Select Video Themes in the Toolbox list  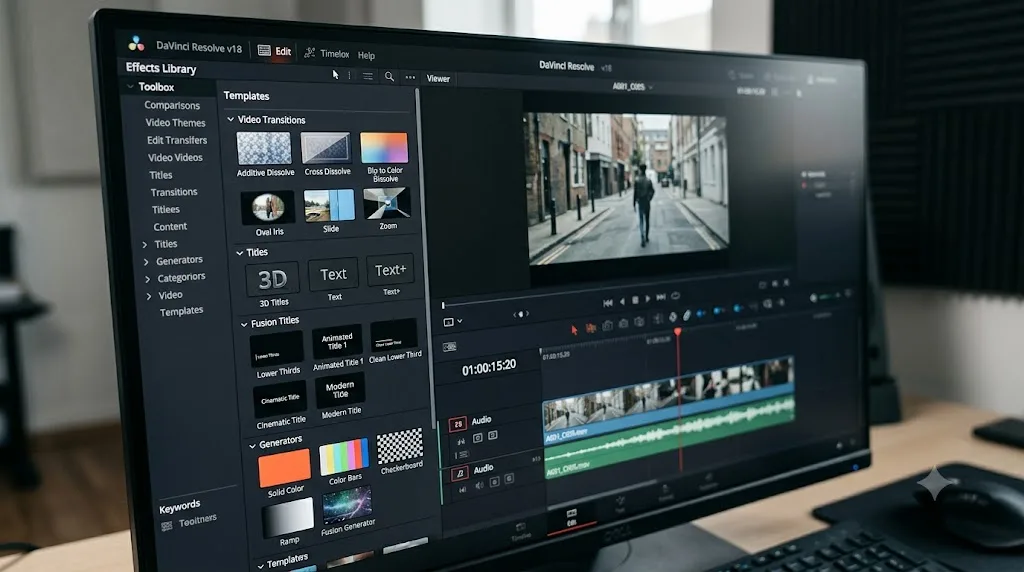coord(175,123)
